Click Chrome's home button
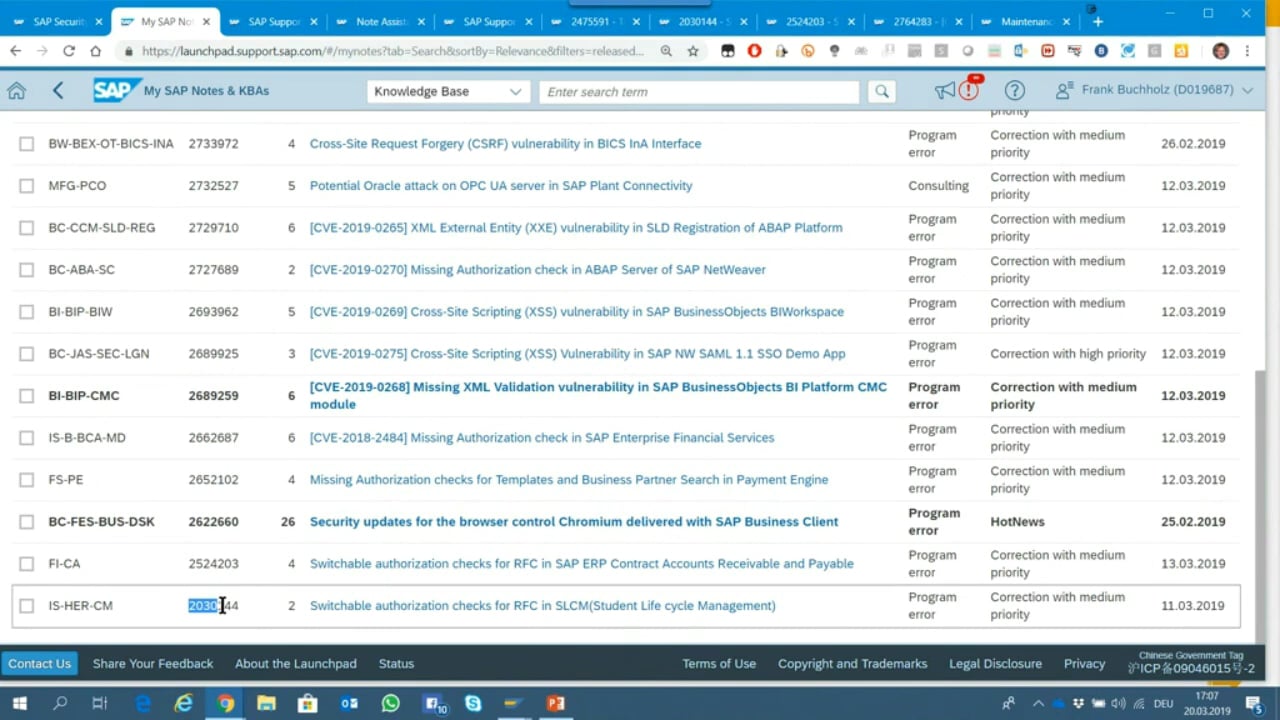1280x720 pixels. (x=95, y=51)
